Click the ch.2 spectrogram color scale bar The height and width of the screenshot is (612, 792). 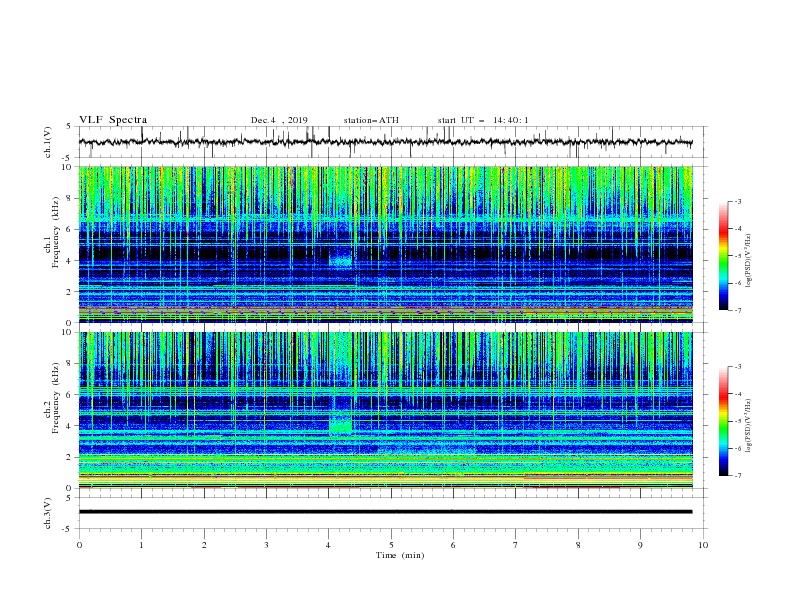(x=724, y=421)
